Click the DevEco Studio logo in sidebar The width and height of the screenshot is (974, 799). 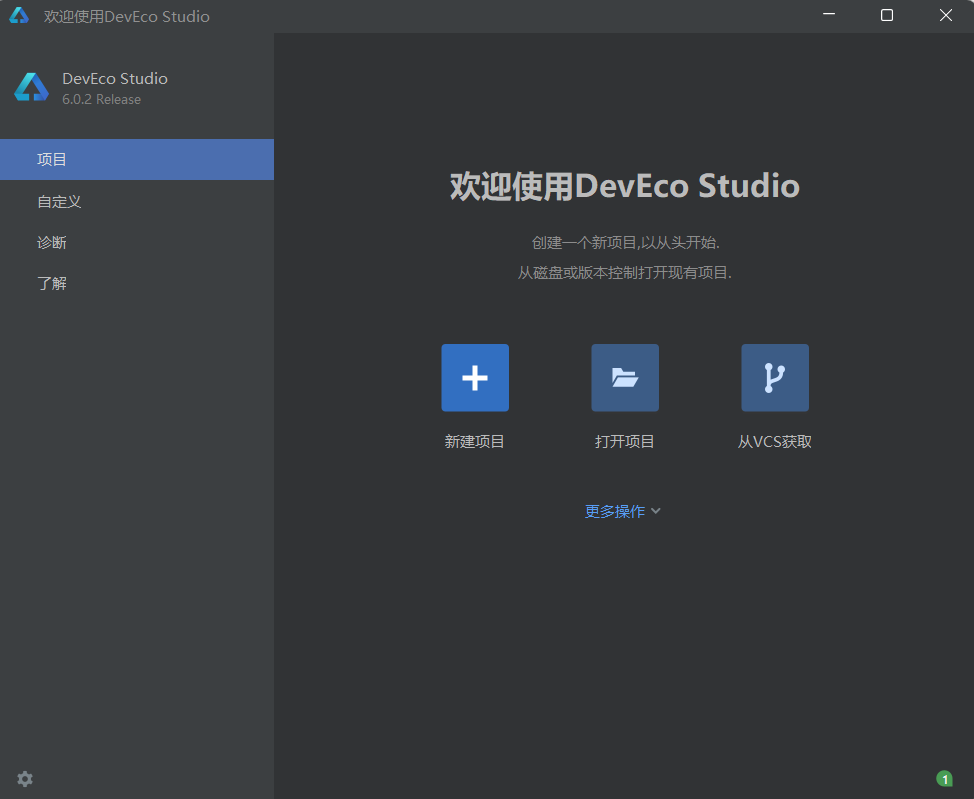point(32,87)
